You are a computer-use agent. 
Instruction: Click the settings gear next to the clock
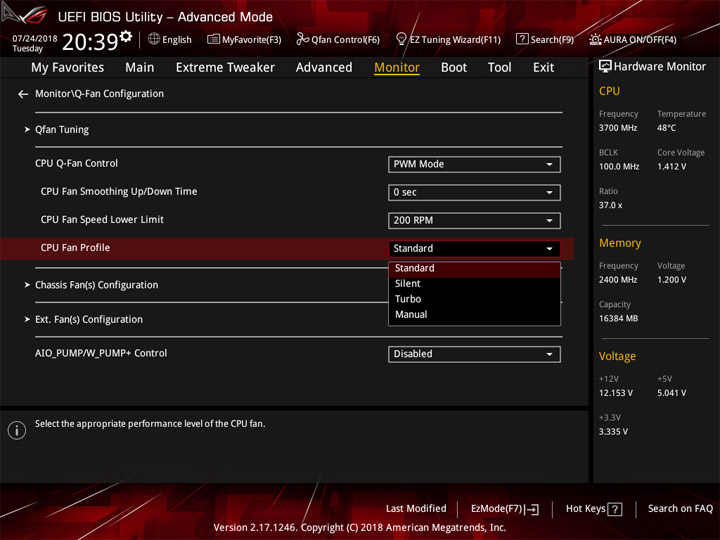coord(126,36)
